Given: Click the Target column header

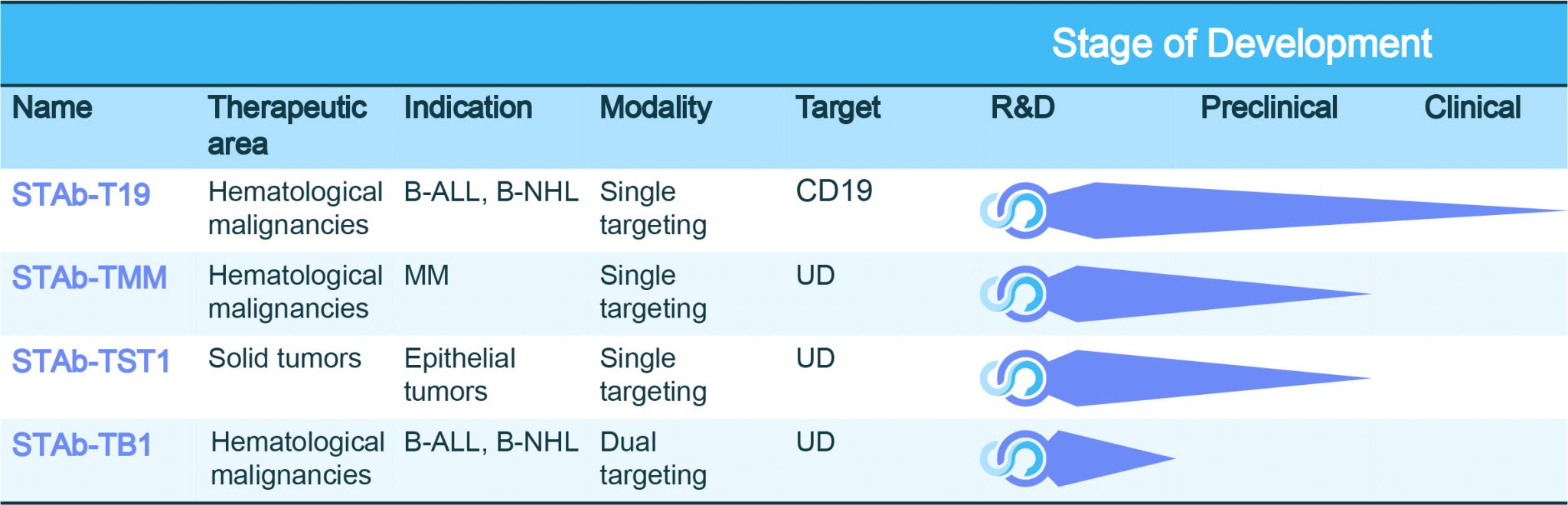Looking at the screenshot, I should [x=838, y=108].
